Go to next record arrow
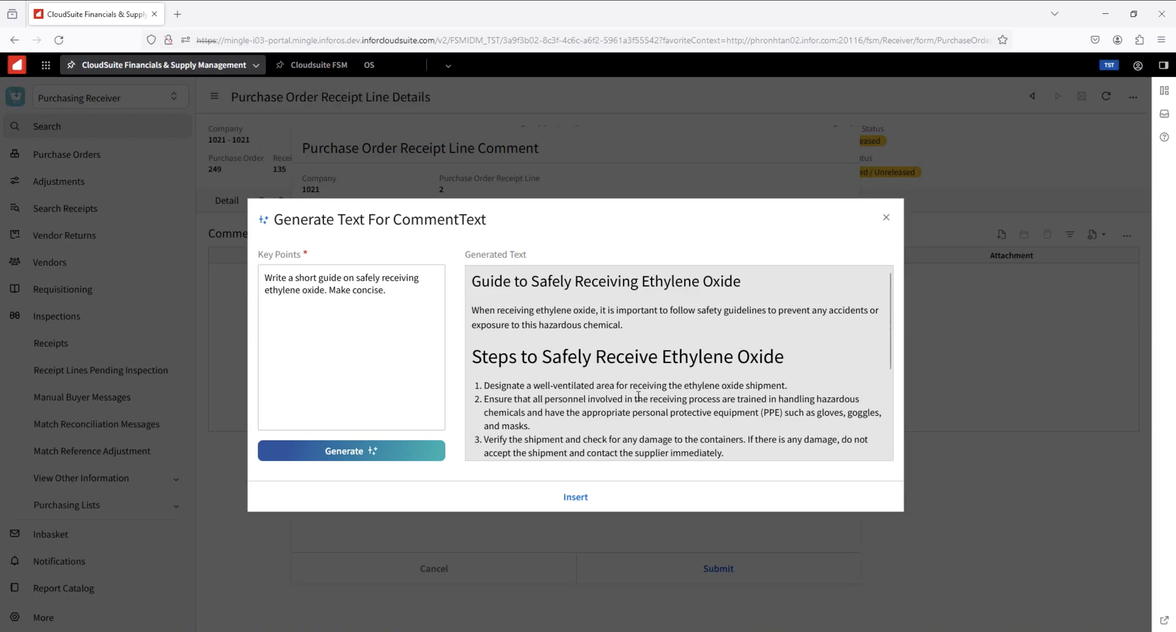 click(x=1058, y=96)
